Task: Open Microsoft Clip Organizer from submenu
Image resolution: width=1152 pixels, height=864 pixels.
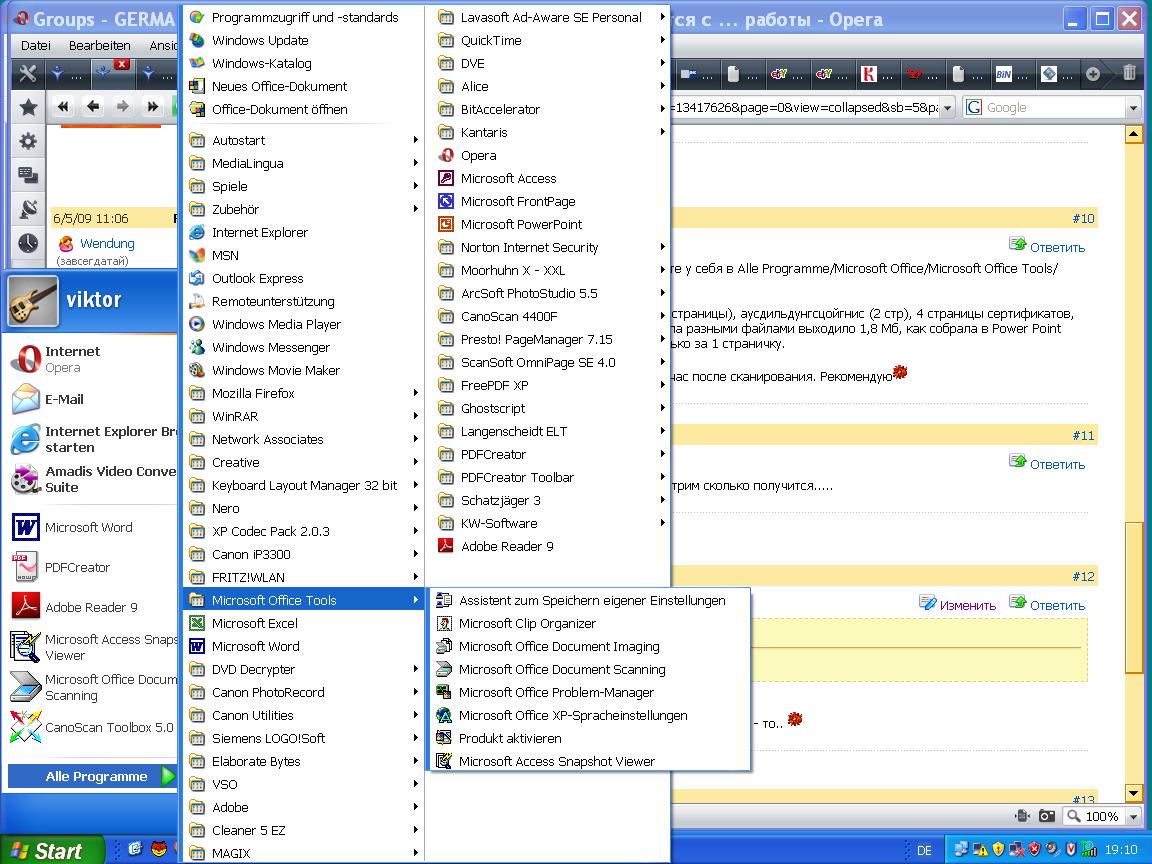Action: [x=527, y=623]
